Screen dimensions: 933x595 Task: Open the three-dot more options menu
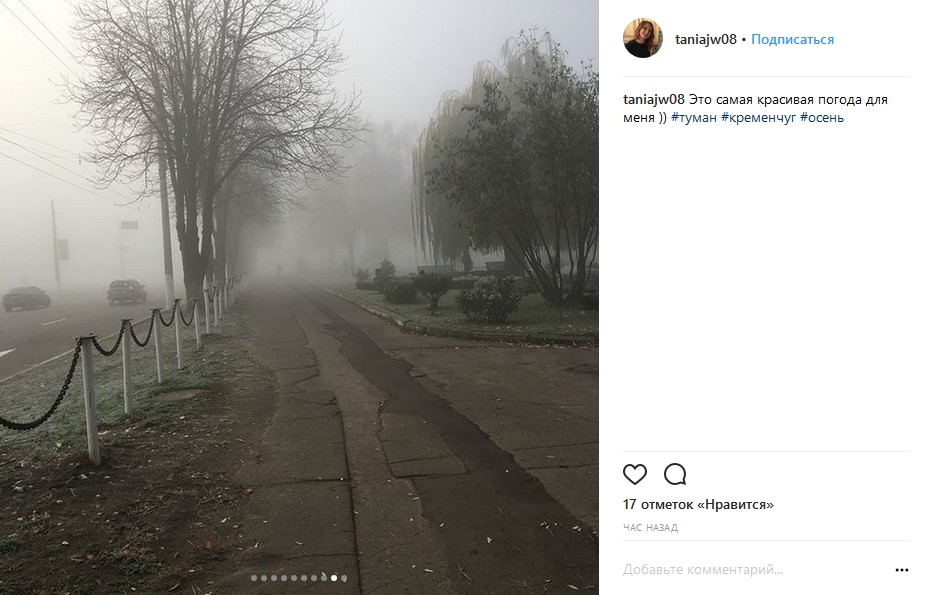click(902, 570)
